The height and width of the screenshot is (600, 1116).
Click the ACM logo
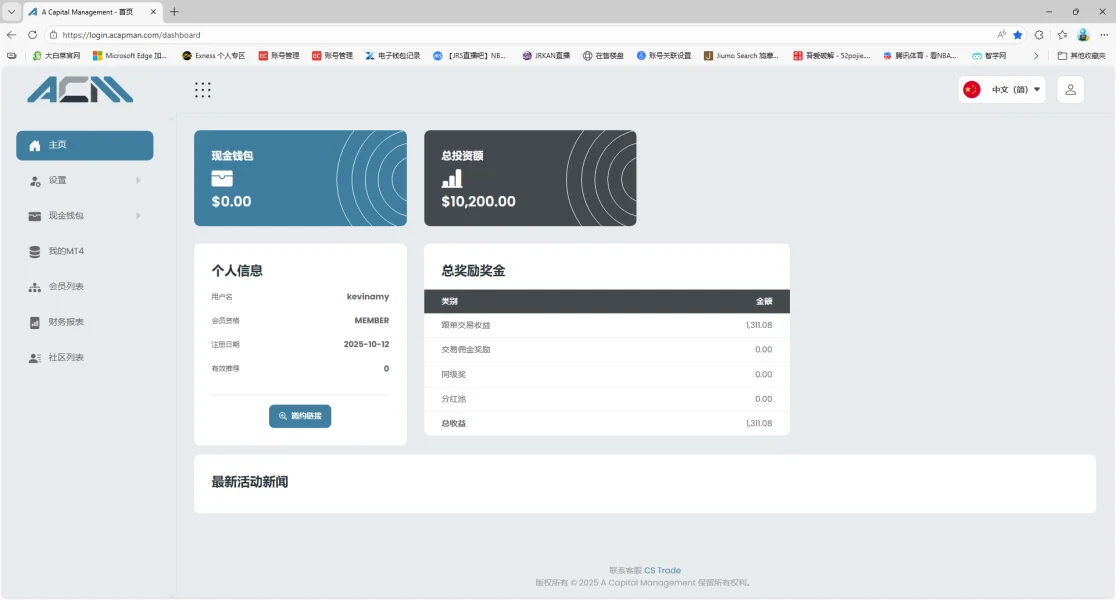click(80, 90)
